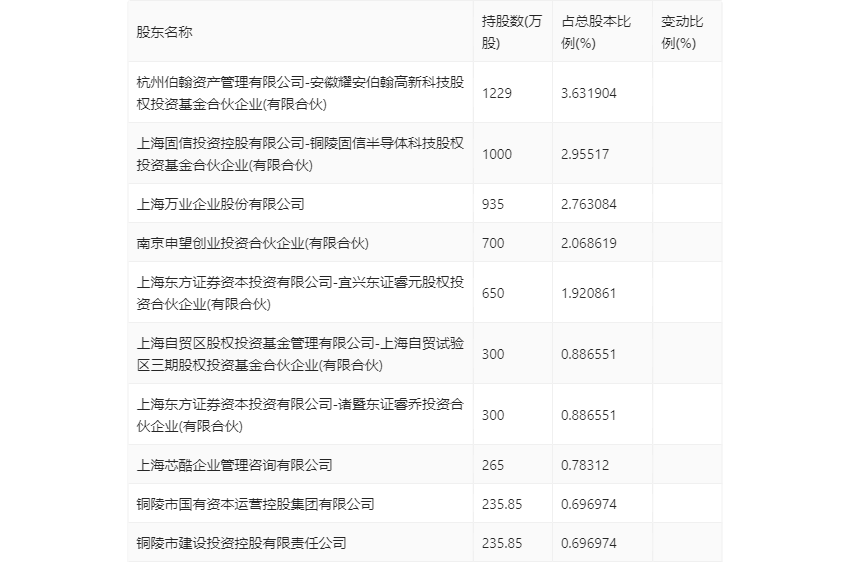Click the percentage 2.763084

tap(589, 204)
